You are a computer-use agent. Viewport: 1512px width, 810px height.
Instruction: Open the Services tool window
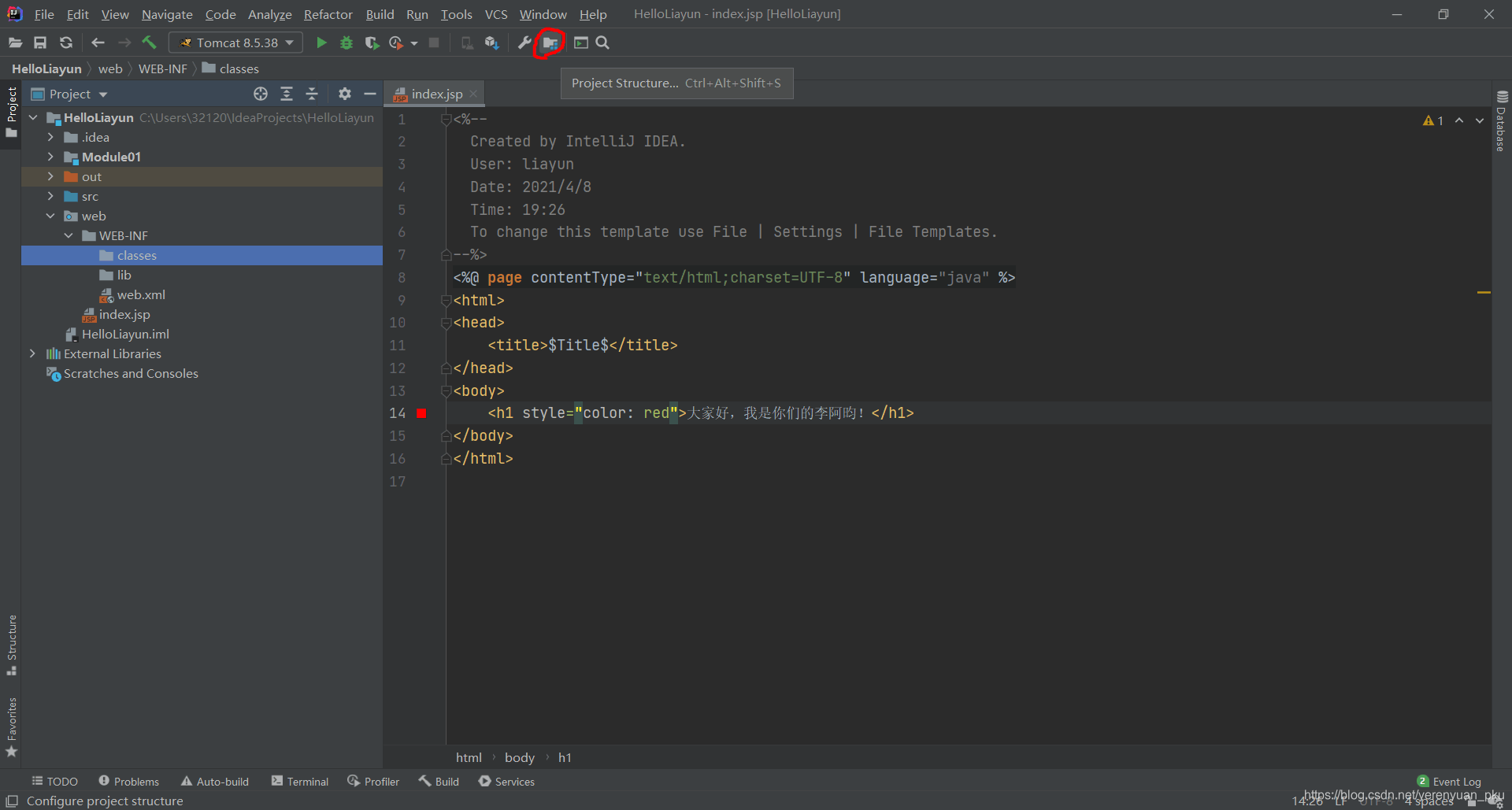pos(506,781)
